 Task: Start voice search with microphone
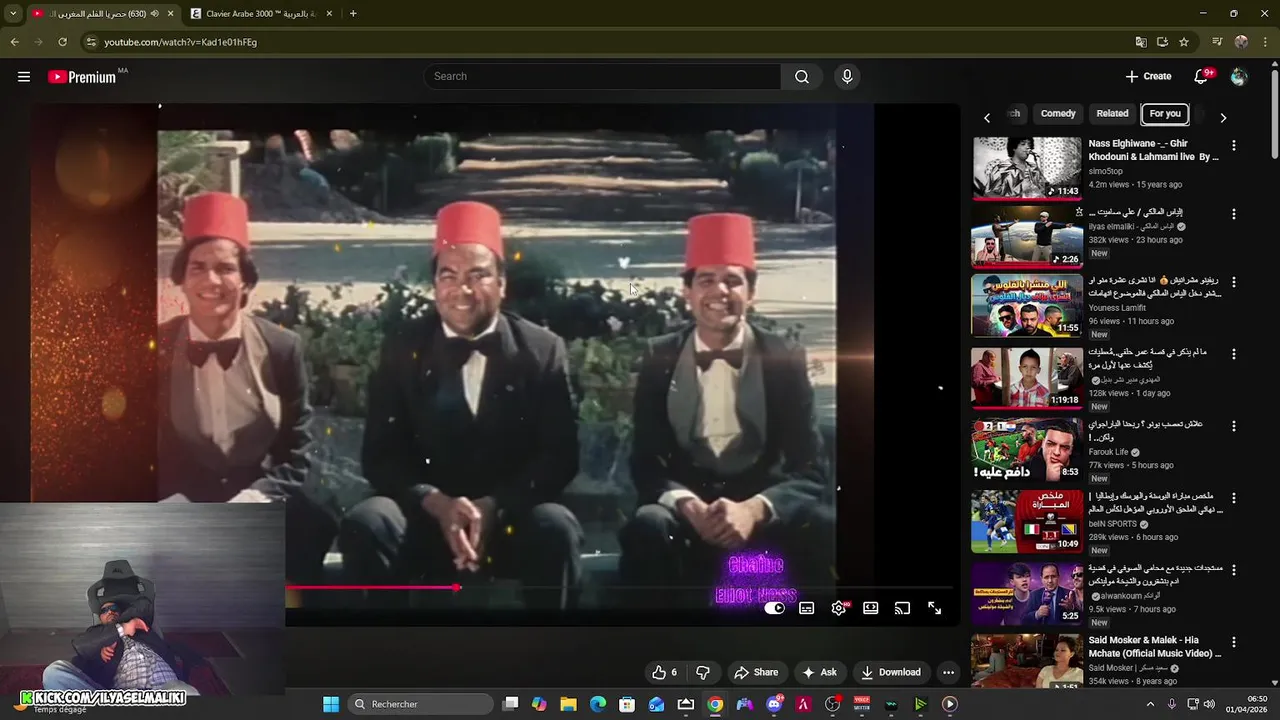pyautogui.click(x=847, y=77)
